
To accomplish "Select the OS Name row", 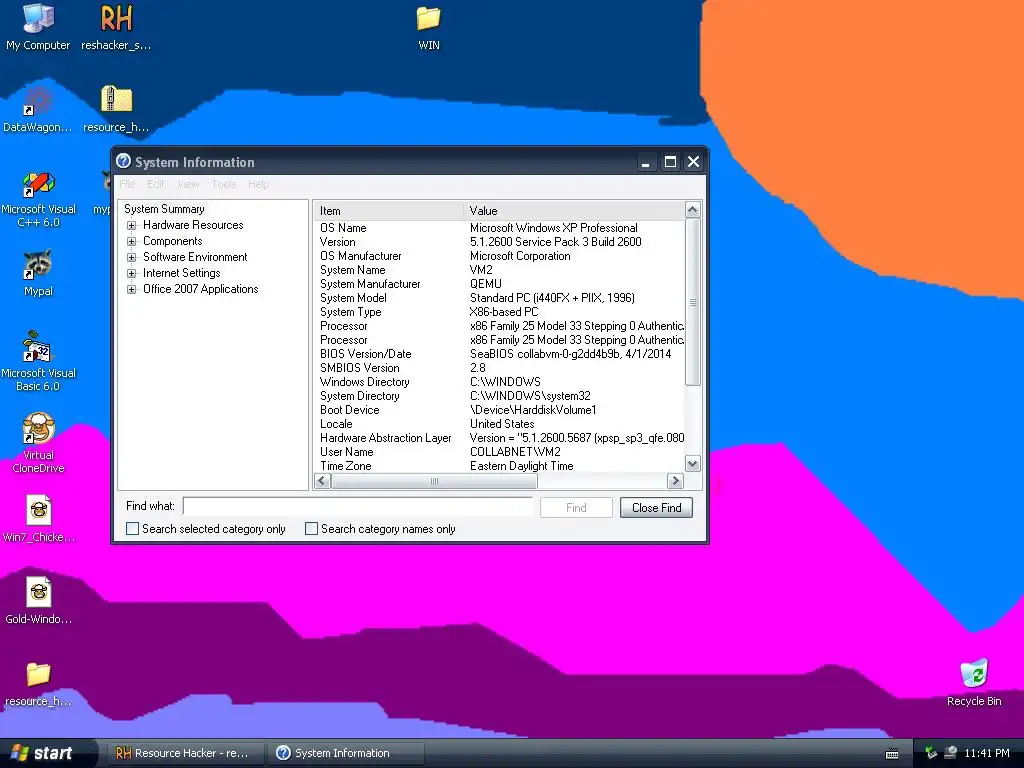I will pos(499,228).
